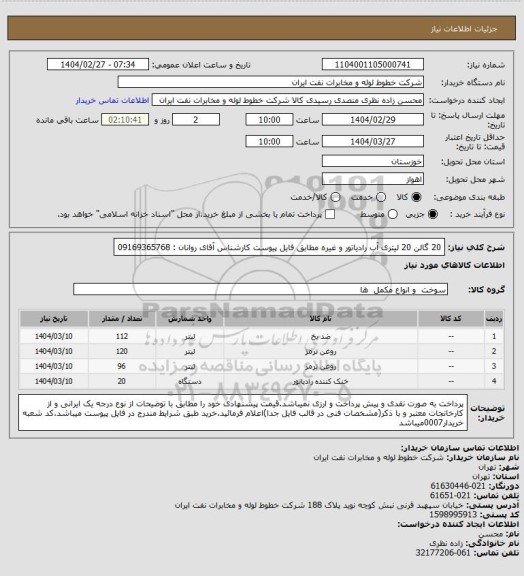Viewport: 524px width, 576px height.
Task: Select the جزیی purchase type radio
Action: pyautogui.click(x=433, y=214)
